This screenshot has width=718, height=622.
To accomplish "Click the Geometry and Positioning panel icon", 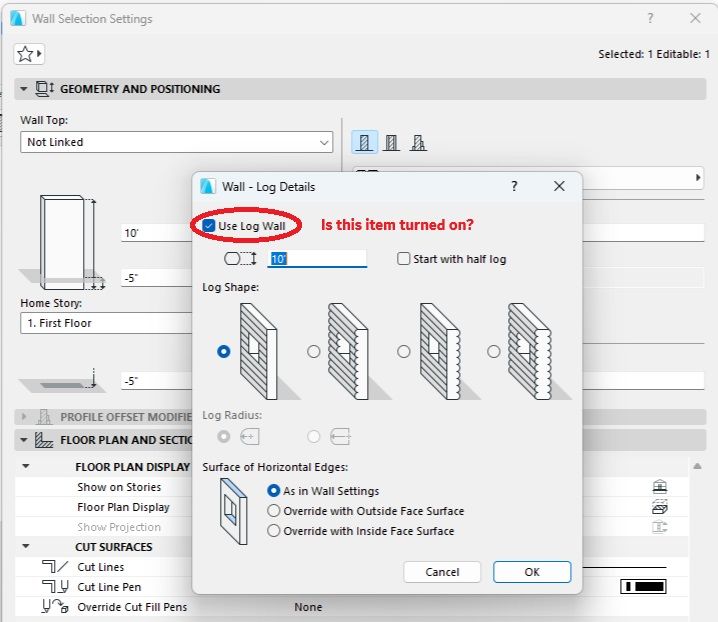I will tap(44, 88).
